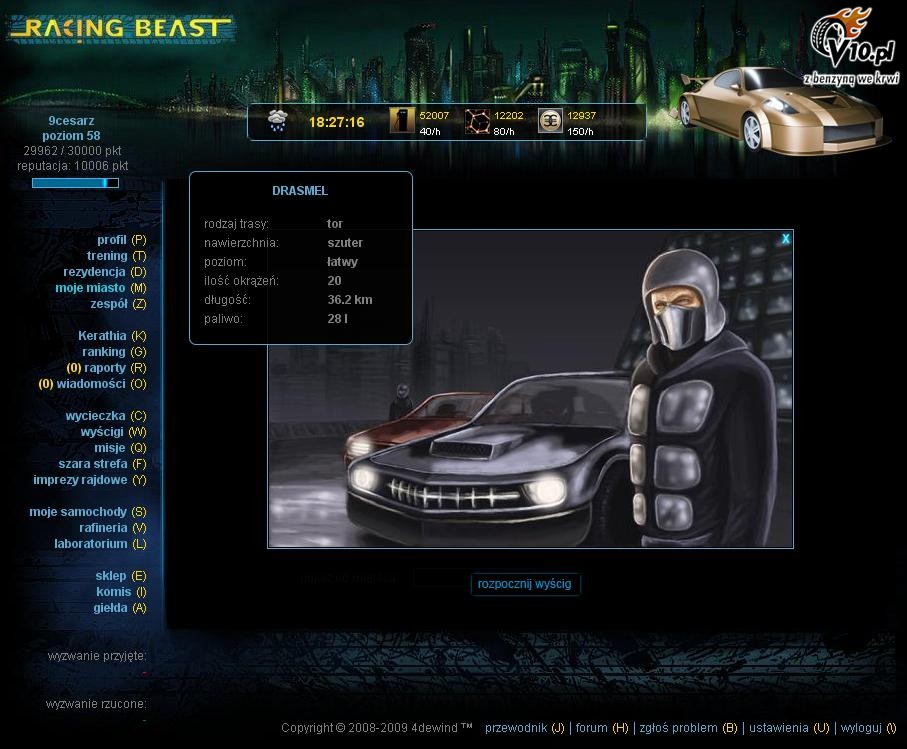The width and height of the screenshot is (907, 749).
Task: Click the experience progress bar under reputation
Action: [x=75, y=183]
